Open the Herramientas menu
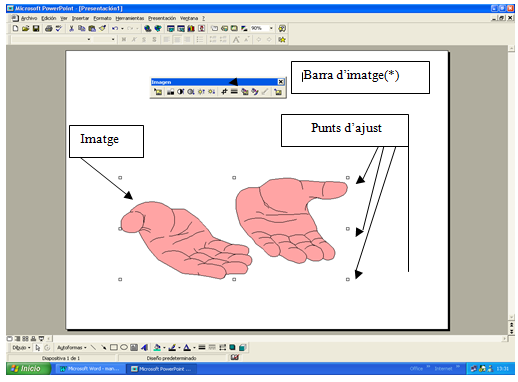518x382 pixels. click(130, 18)
